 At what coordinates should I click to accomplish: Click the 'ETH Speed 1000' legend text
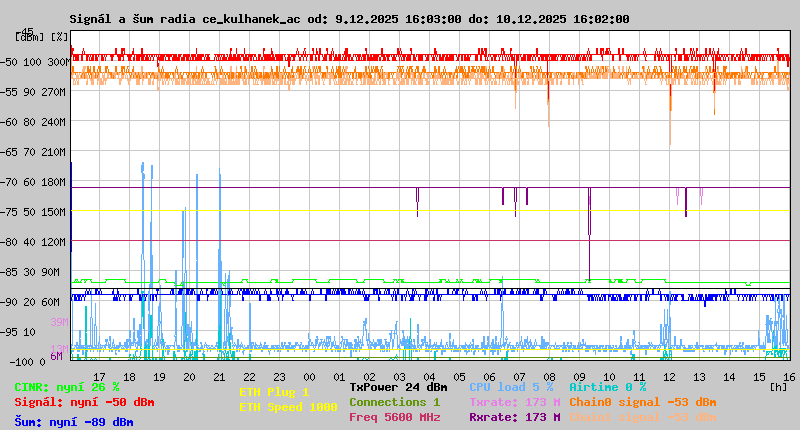(x=288, y=407)
